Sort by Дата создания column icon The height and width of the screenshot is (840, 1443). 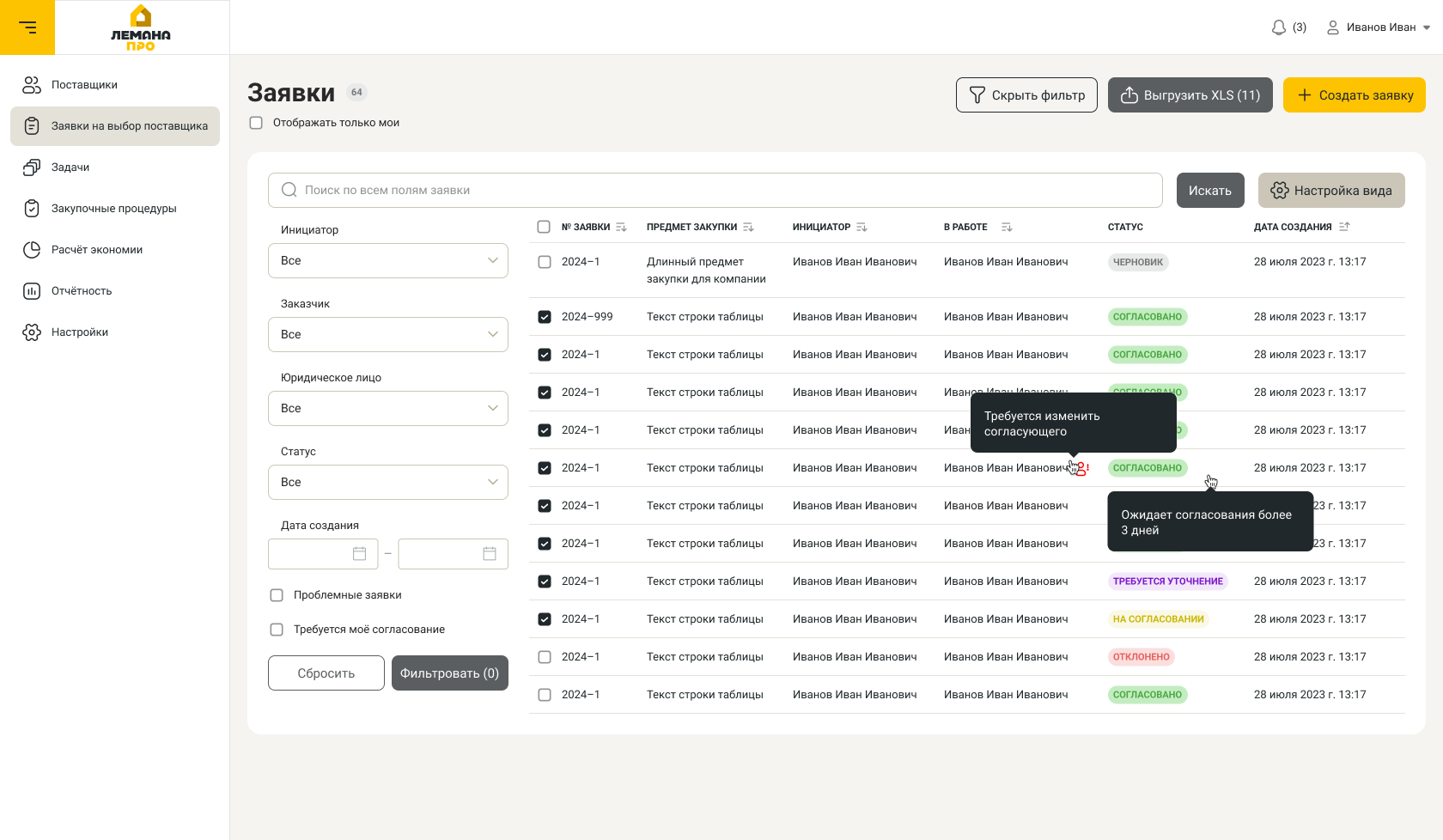click(1344, 227)
